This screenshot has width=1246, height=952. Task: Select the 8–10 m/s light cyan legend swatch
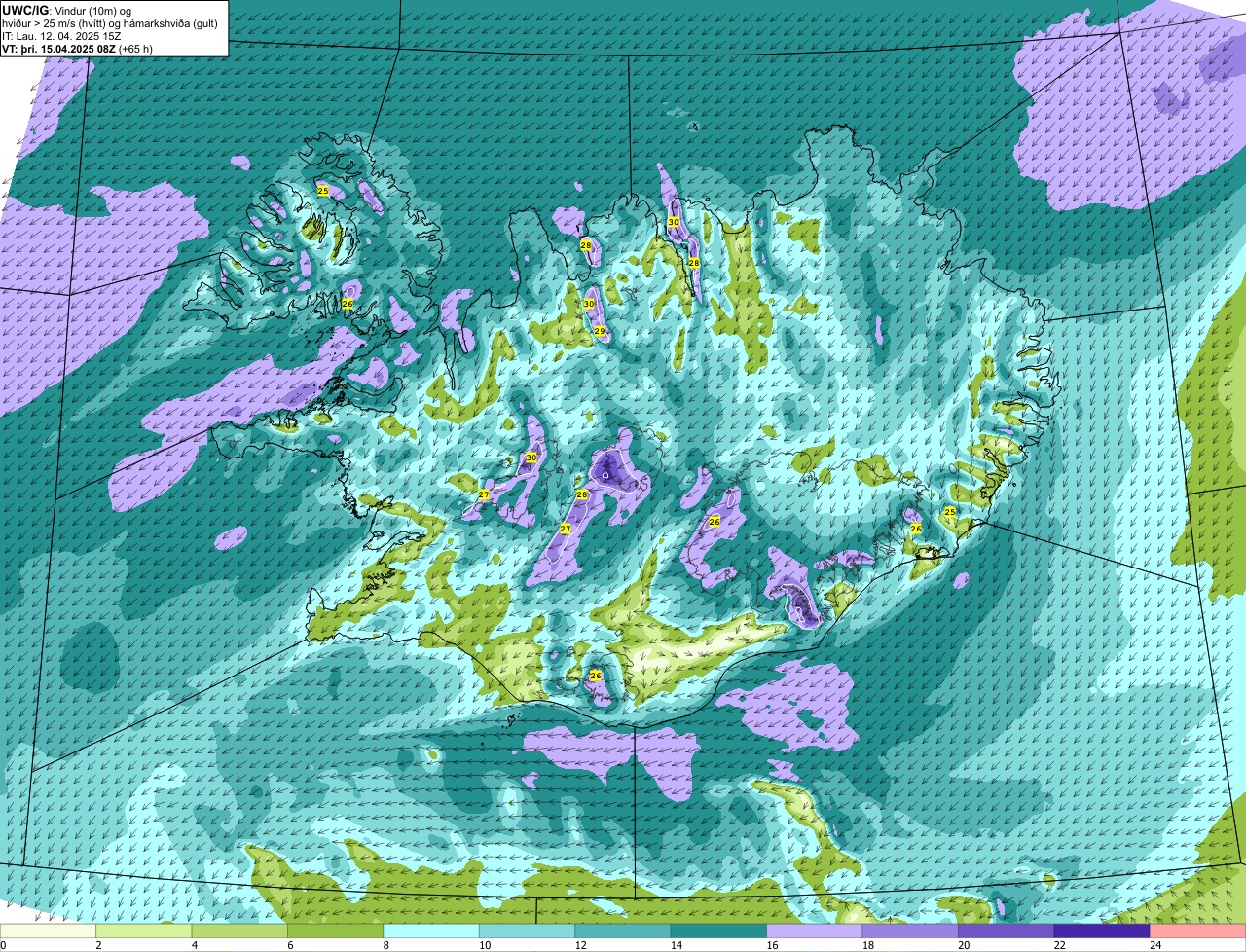coord(432,932)
